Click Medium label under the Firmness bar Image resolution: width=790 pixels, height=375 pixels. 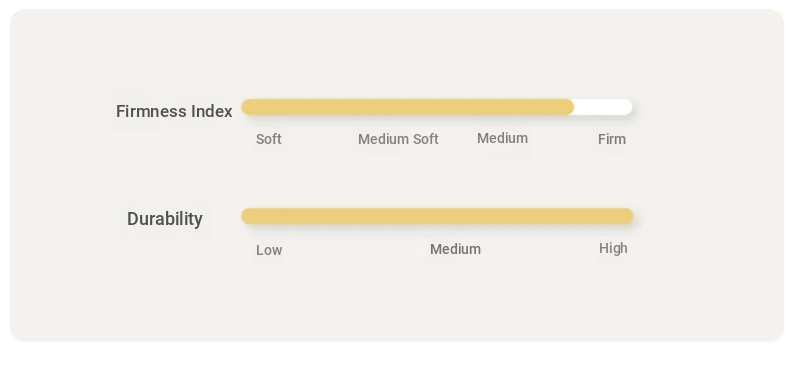(502, 138)
